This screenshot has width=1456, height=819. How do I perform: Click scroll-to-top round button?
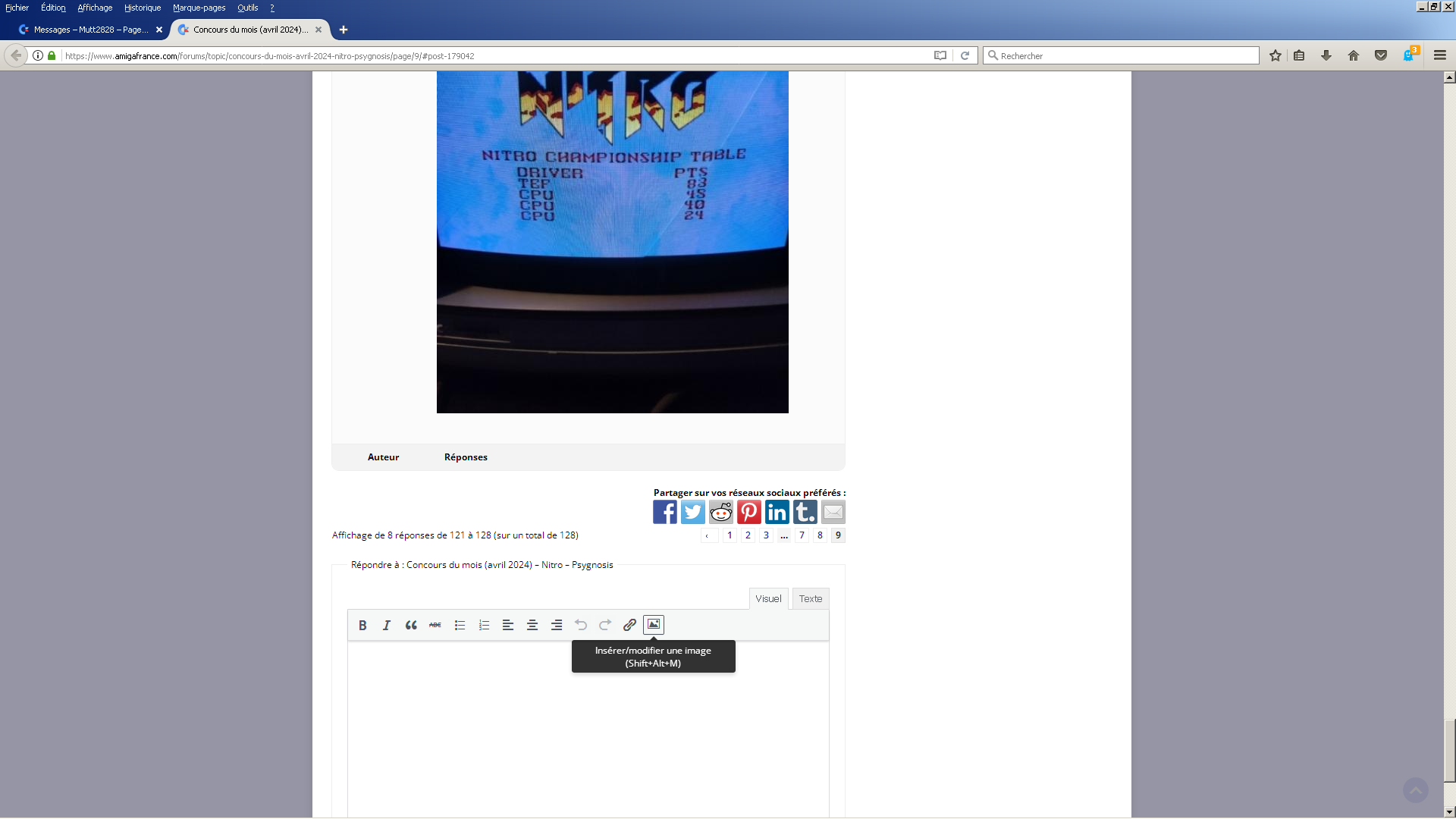coord(1415,790)
